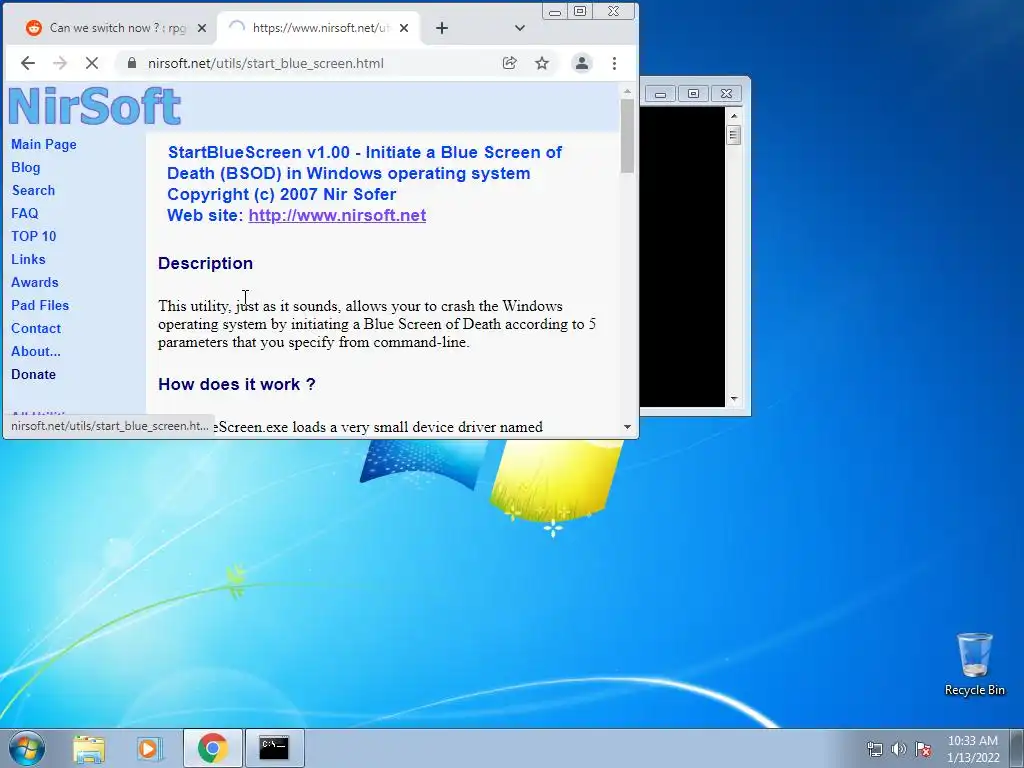This screenshot has height=768, width=1024.
Task: Open the Chrome three-dot menu
Action: pos(614,63)
